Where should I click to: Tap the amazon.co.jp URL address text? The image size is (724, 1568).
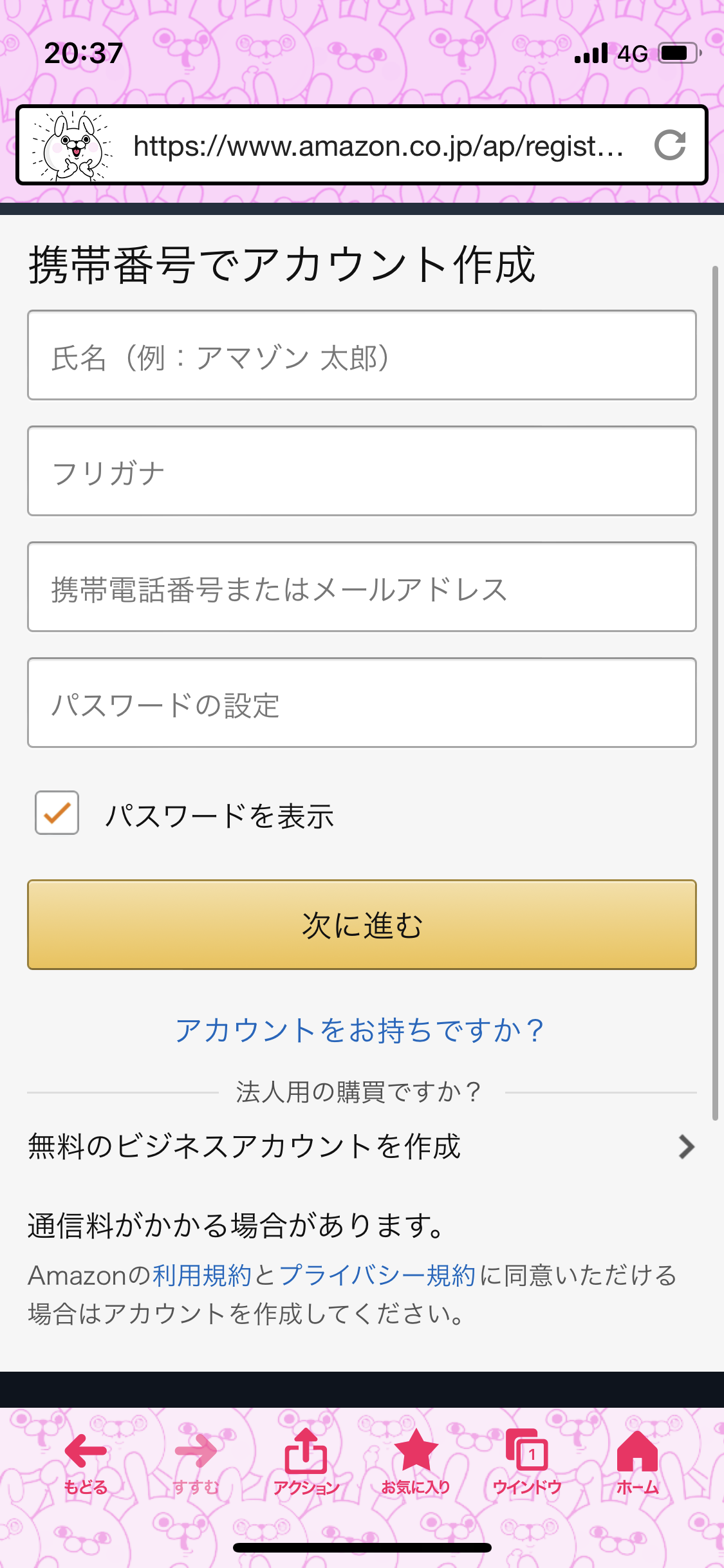[x=378, y=146]
